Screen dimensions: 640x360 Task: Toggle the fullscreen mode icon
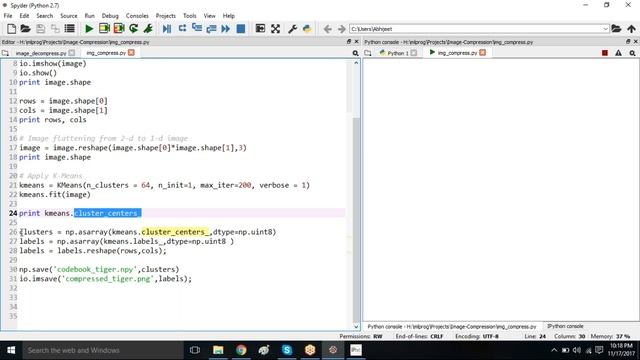[275, 29]
